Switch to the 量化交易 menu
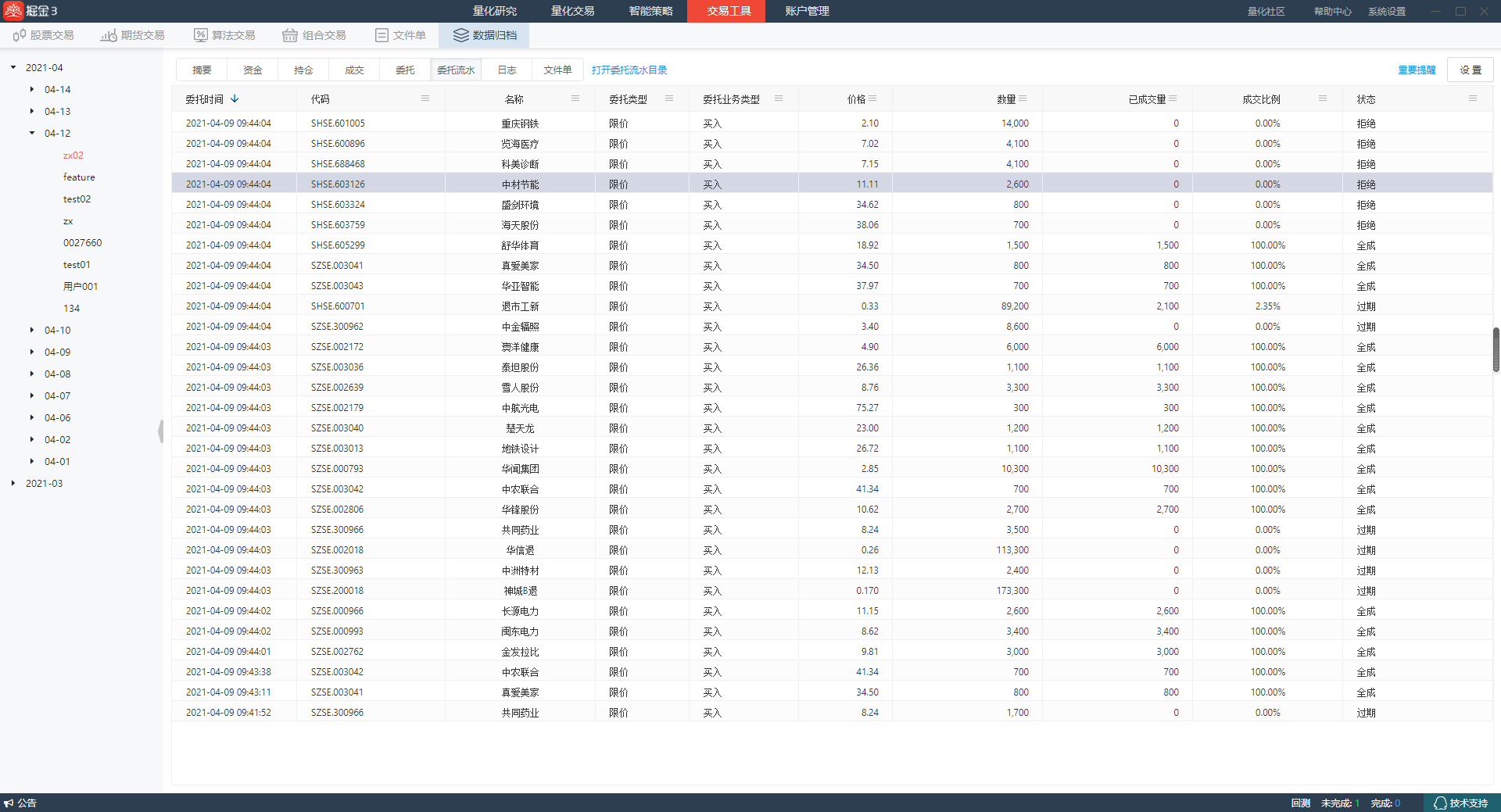 tap(572, 11)
